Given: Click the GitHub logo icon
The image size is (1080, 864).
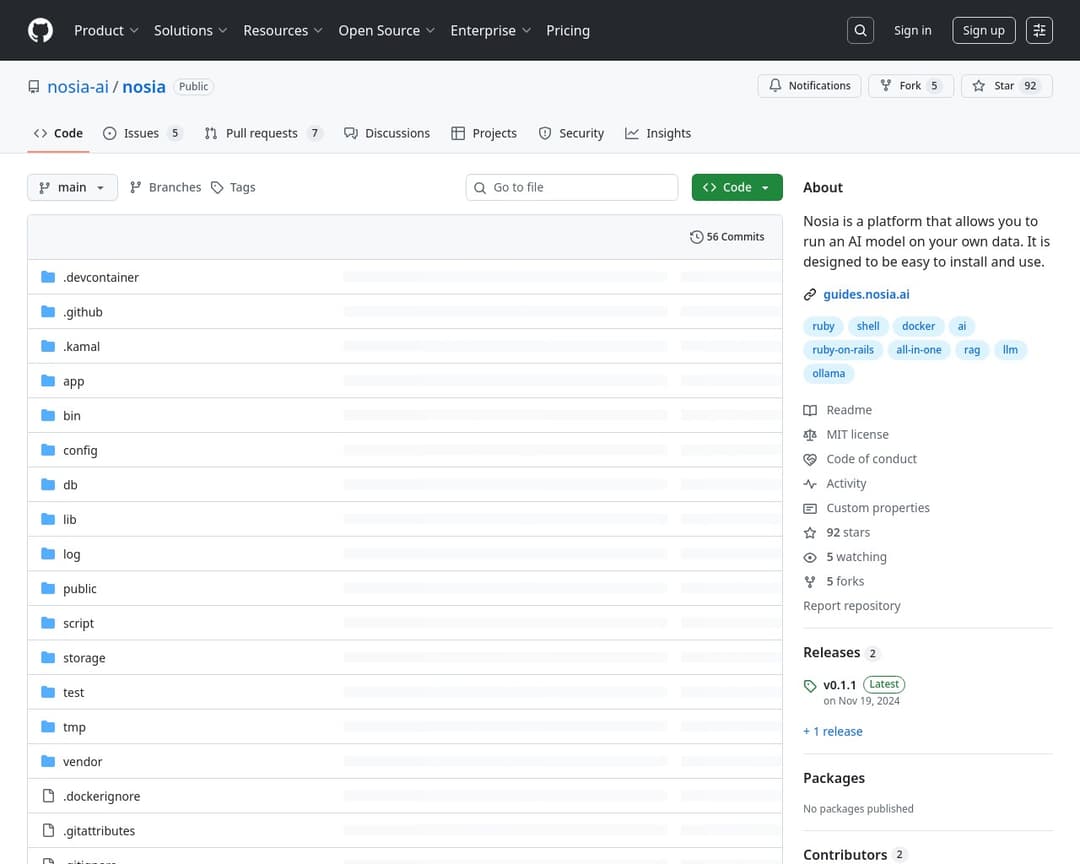Looking at the screenshot, I should [x=40, y=31].
